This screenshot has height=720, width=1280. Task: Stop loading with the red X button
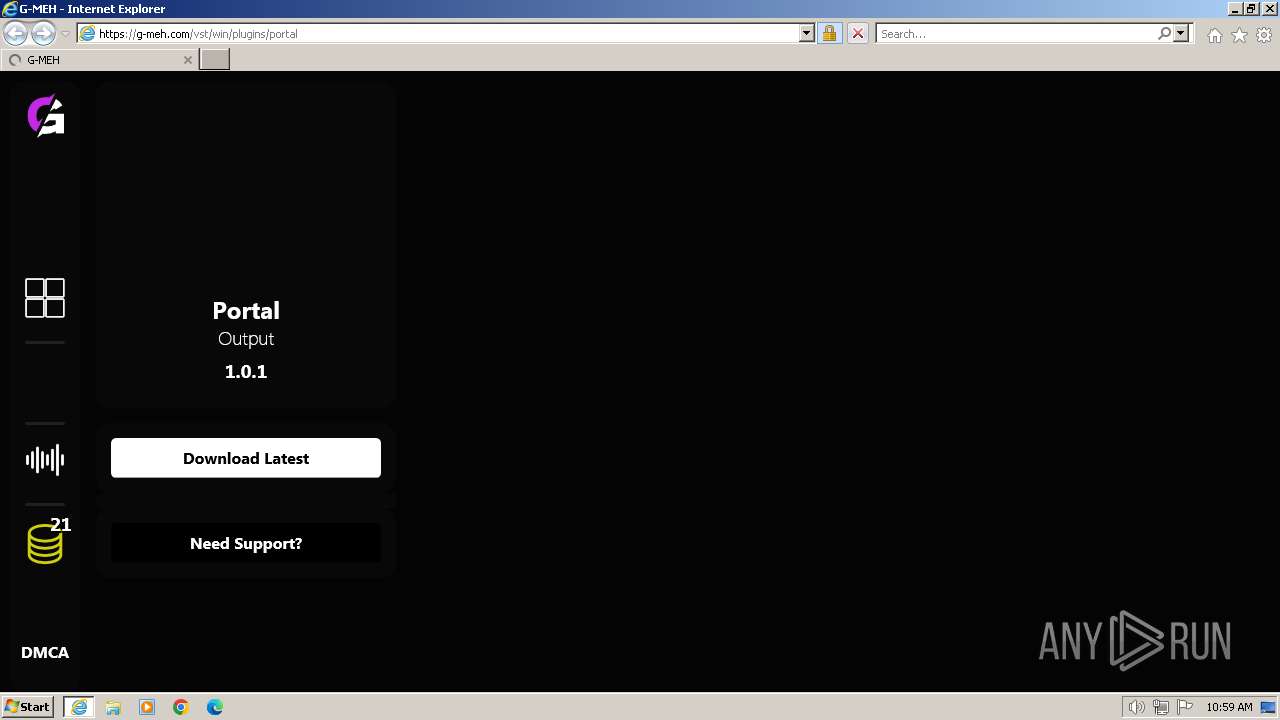tap(858, 33)
